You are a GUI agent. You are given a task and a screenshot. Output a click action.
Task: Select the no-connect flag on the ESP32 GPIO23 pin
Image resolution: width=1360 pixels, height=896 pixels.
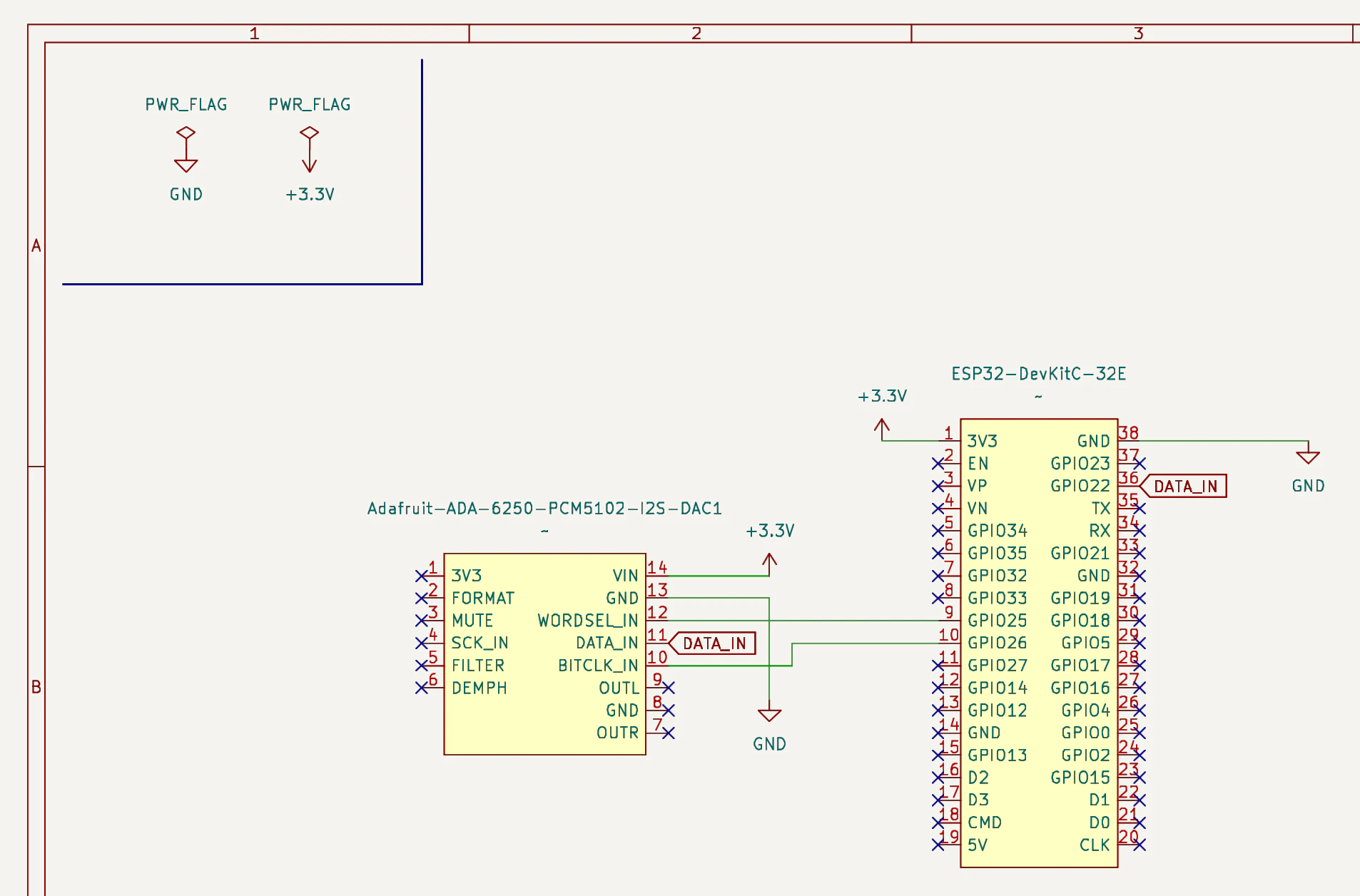point(1140,464)
